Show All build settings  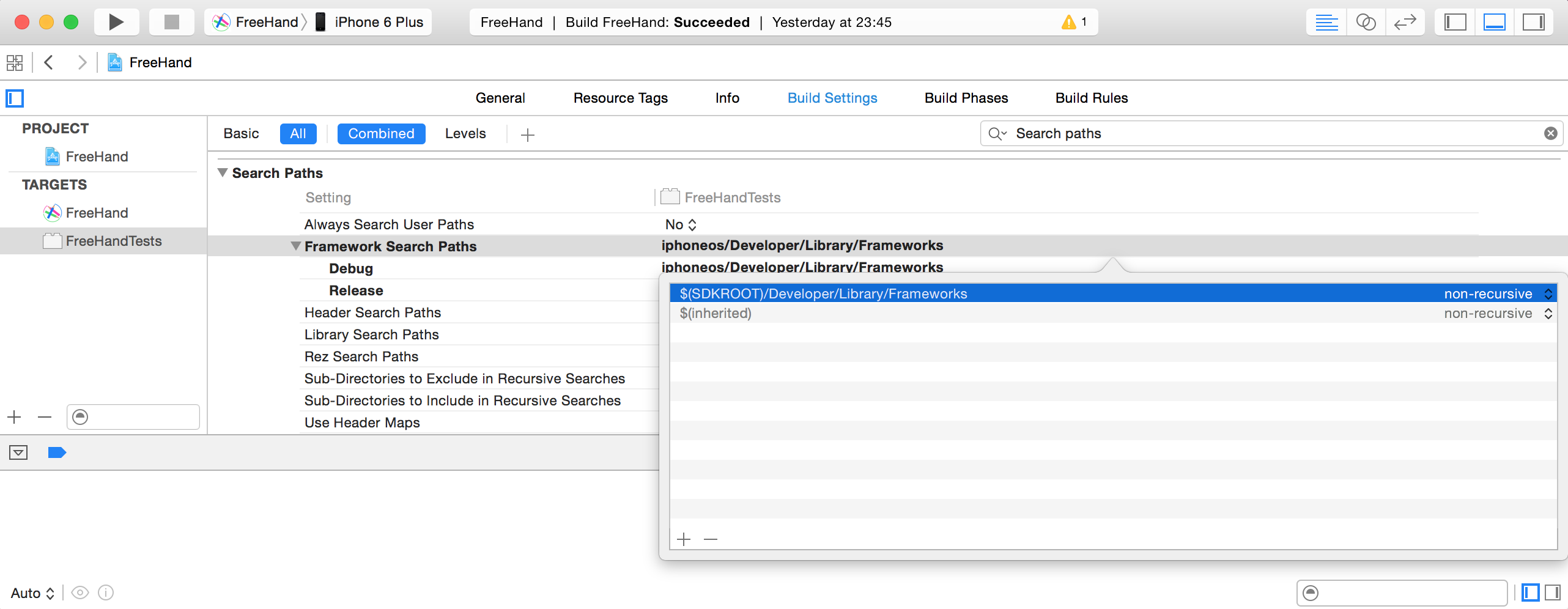(298, 133)
